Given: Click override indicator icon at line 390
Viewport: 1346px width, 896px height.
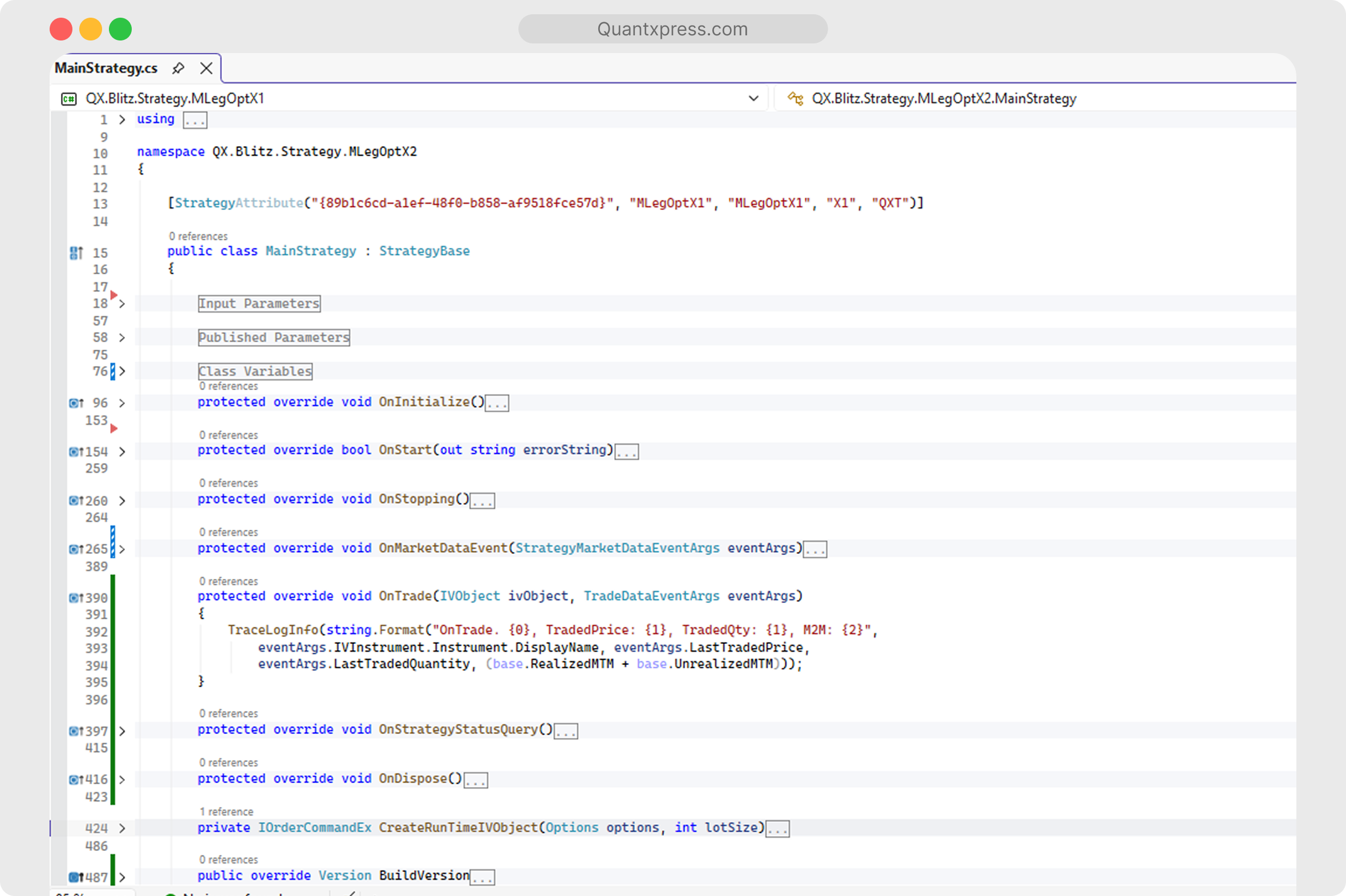Looking at the screenshot, I should point(76,598).
